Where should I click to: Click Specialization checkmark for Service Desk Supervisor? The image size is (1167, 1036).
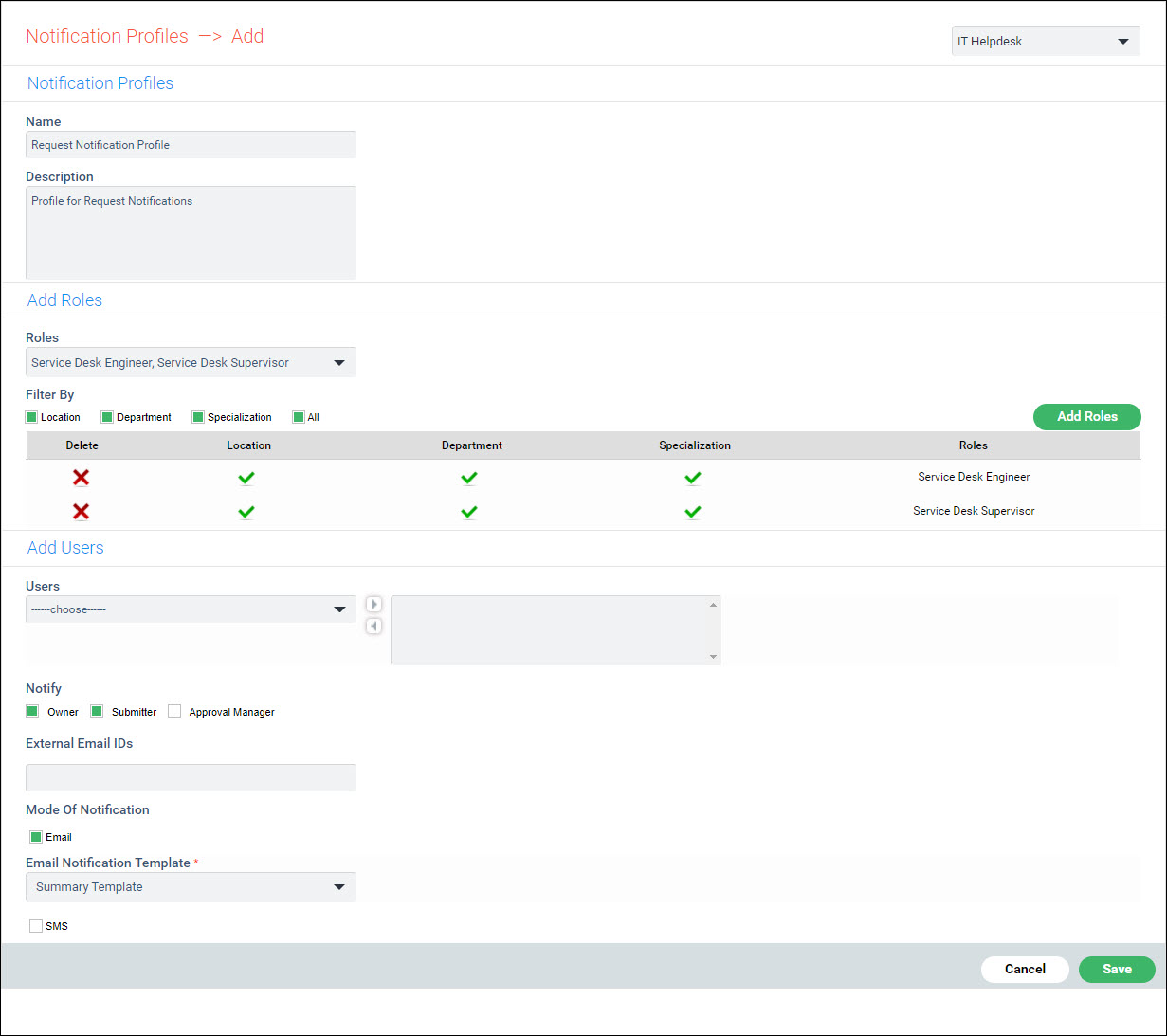coord(693,512)
